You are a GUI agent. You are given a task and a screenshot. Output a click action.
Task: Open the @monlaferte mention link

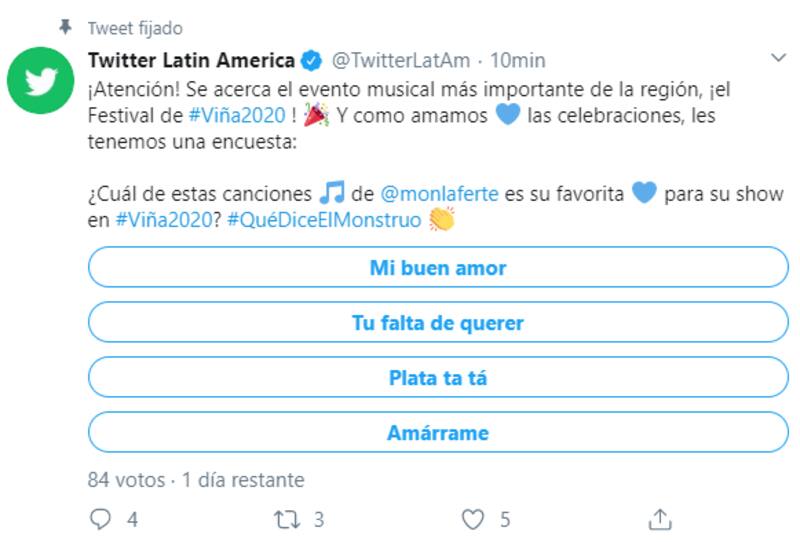click(439, 193)
